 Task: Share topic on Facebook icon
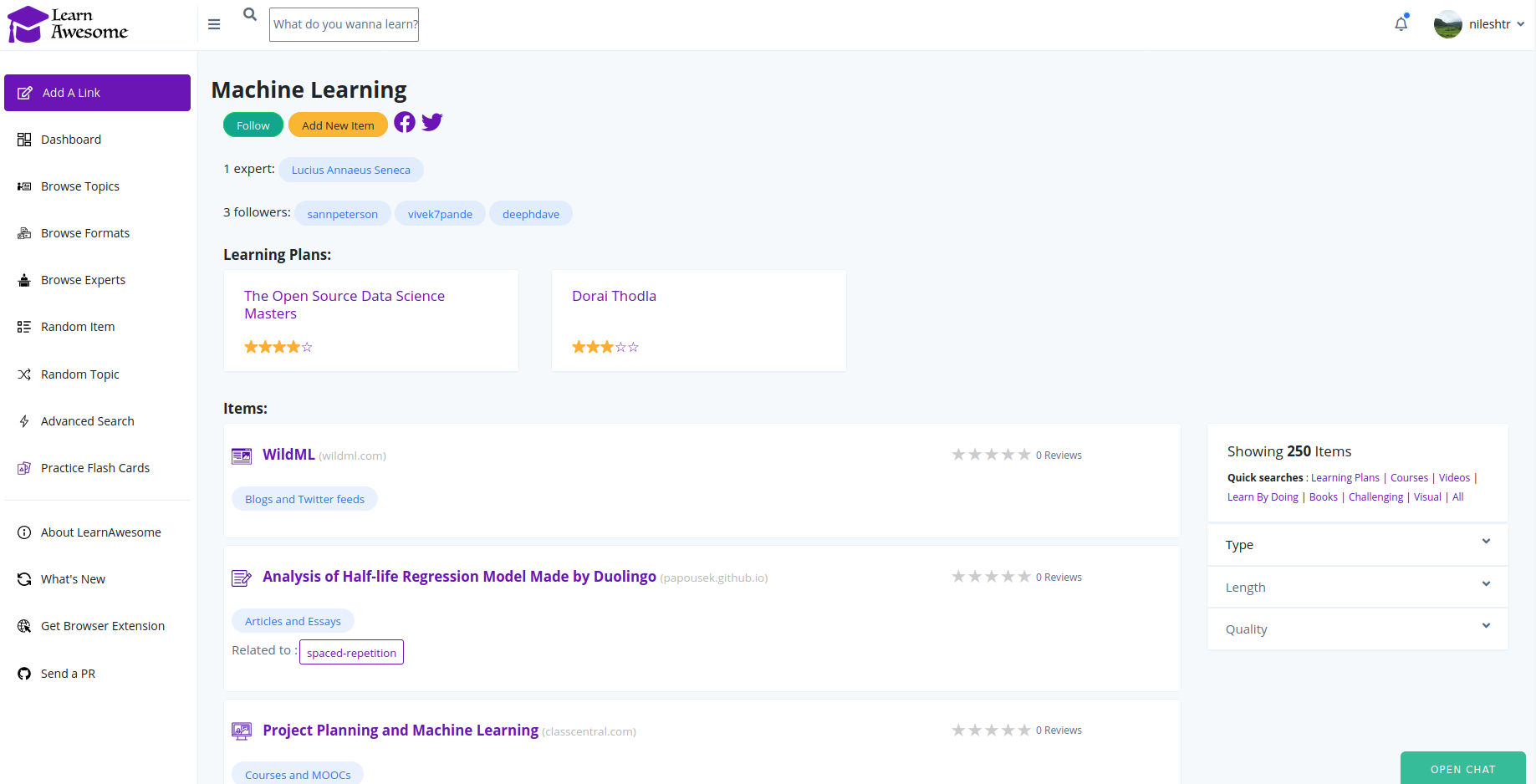(x=405, y=122)
